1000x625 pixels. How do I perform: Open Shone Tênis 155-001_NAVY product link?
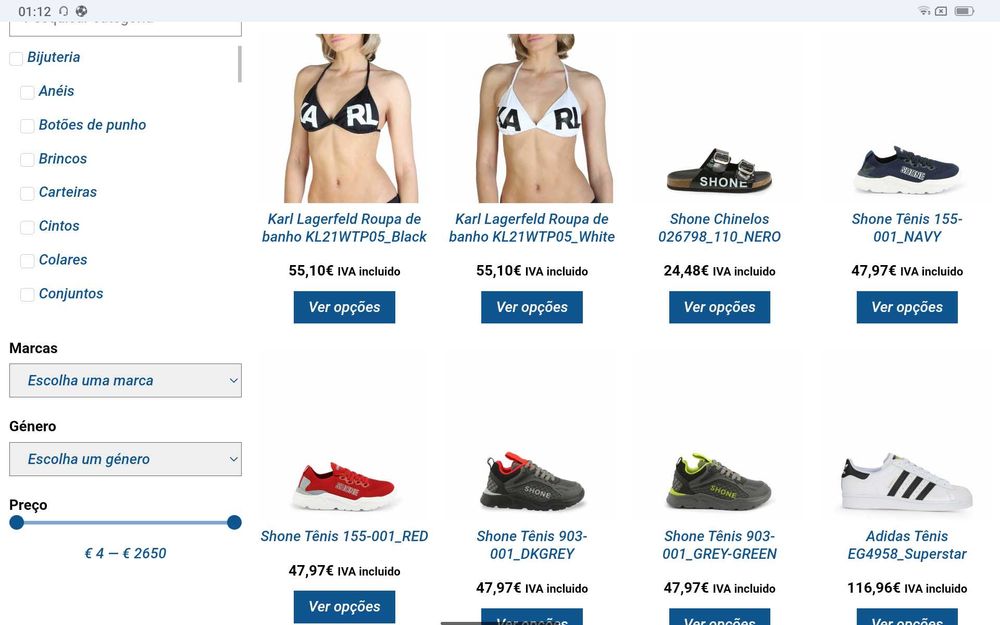click(x=907, y=228)
